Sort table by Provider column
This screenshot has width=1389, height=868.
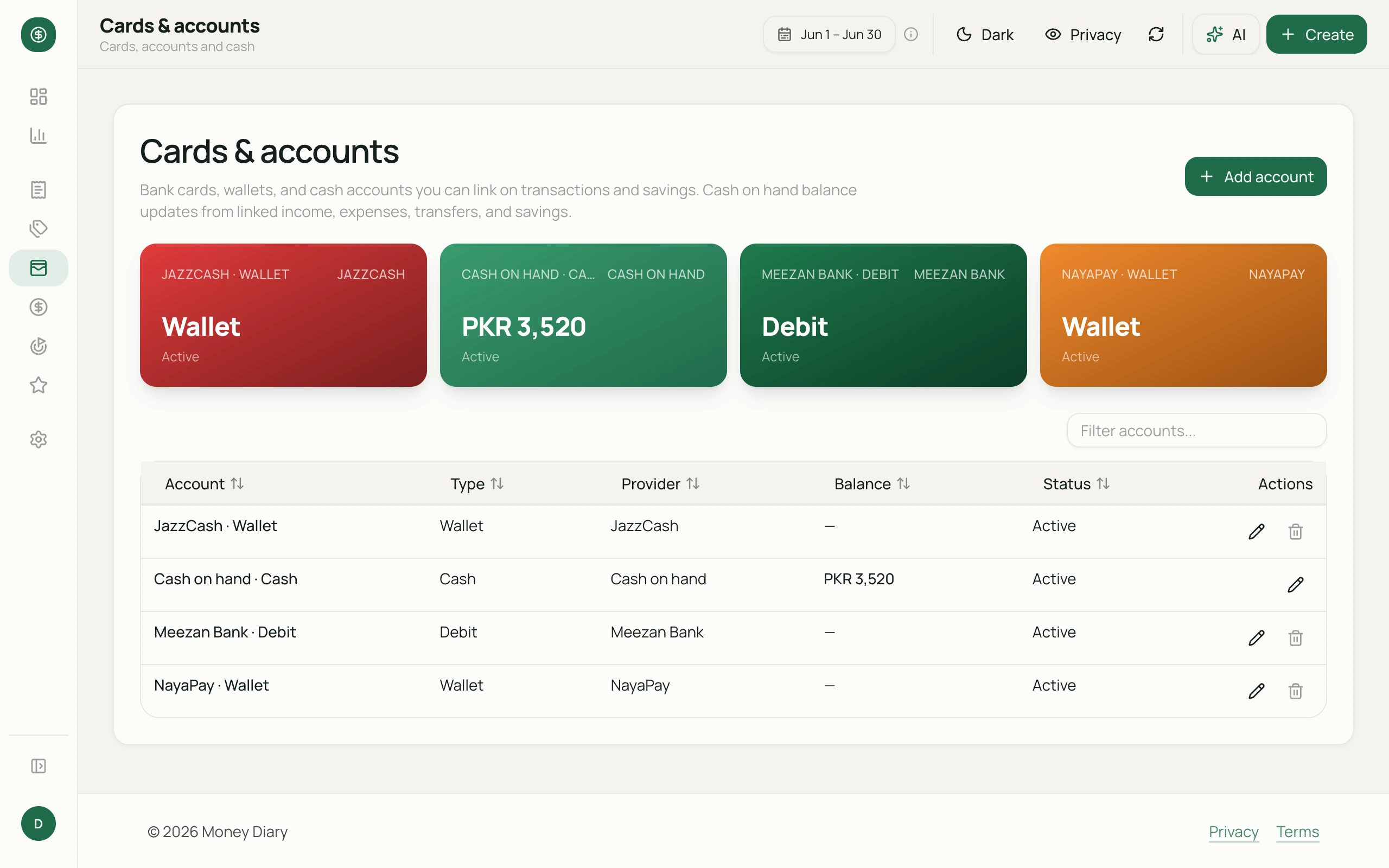tap(660, 484)
